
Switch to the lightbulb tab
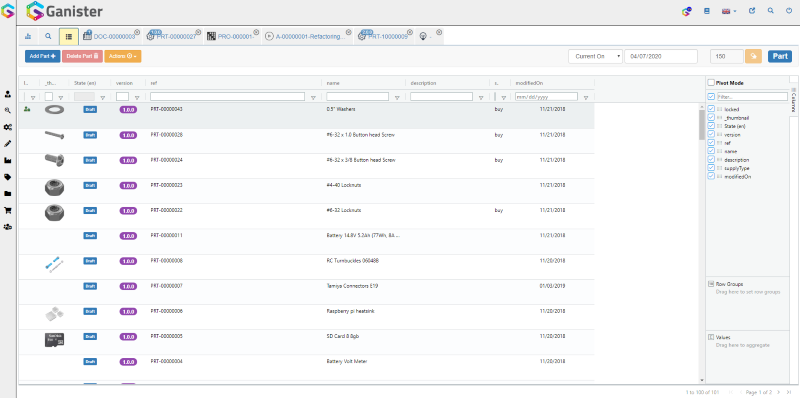click(423, 37)
